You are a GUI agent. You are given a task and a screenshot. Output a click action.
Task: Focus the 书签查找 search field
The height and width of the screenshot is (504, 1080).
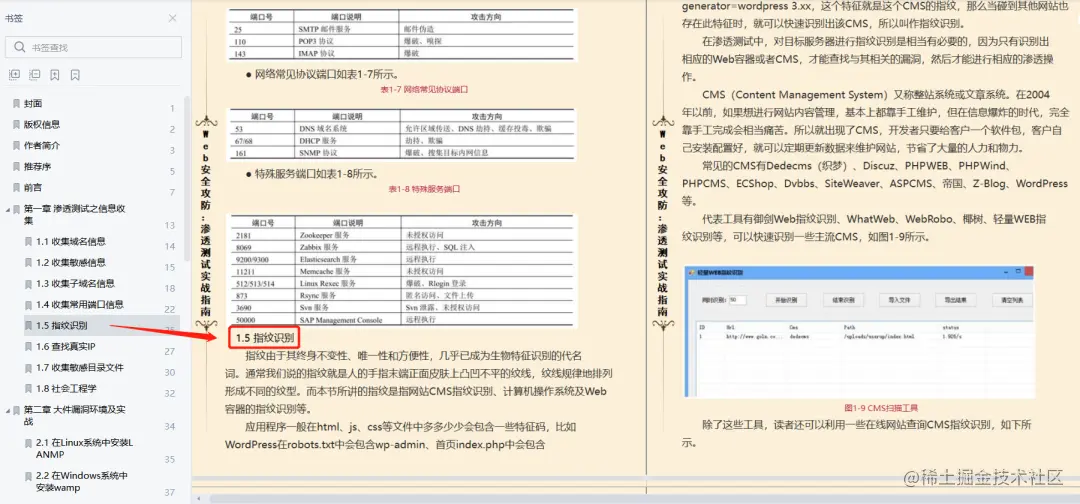[x=94, y=48]
